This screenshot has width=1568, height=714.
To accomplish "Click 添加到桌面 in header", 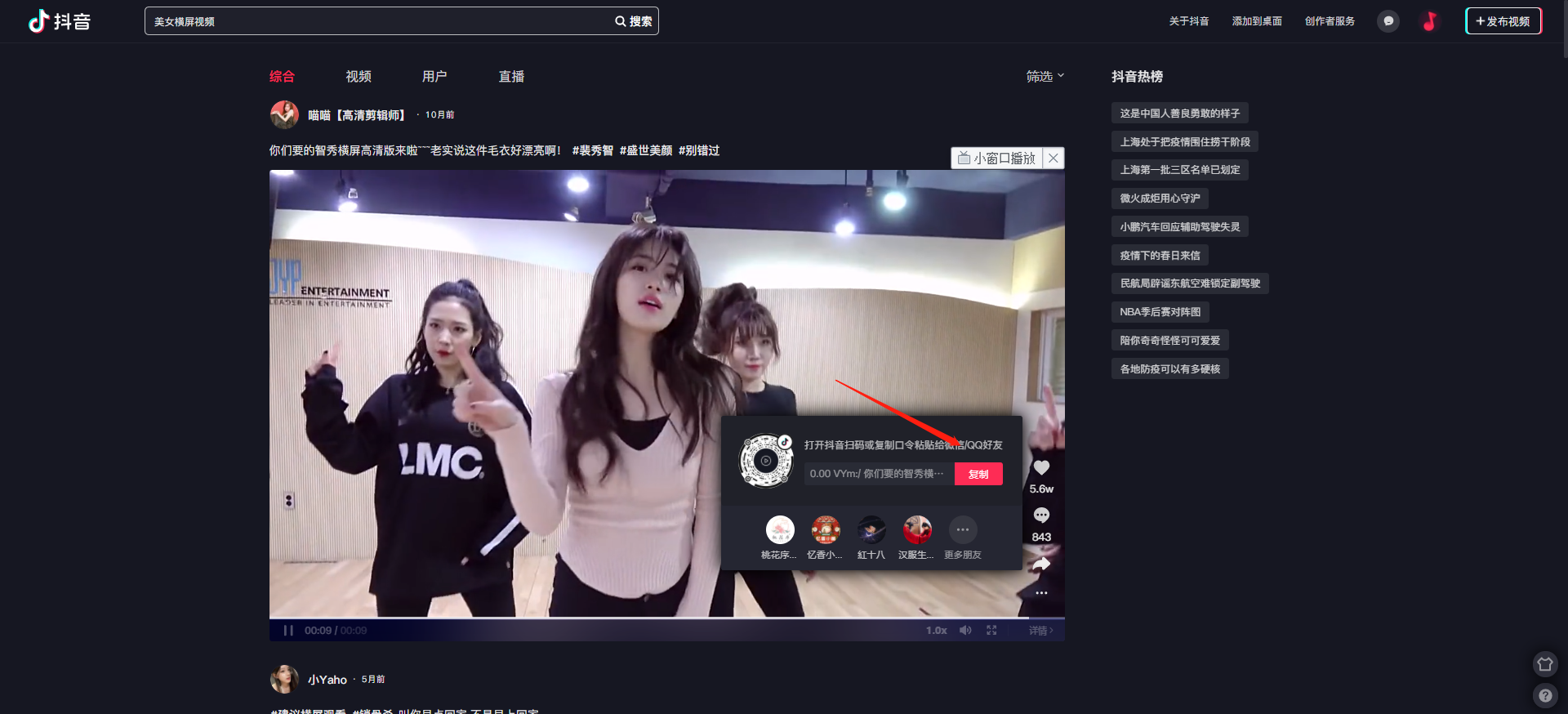I will pos(1257,21).
